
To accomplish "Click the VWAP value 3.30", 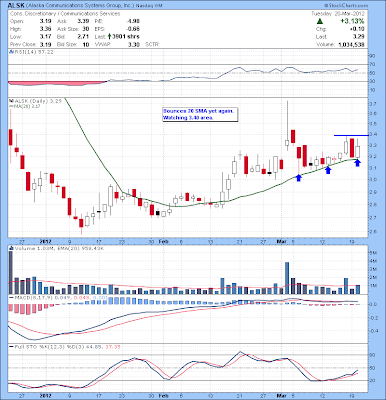I will pyautogui.click(x=134, y=44).
